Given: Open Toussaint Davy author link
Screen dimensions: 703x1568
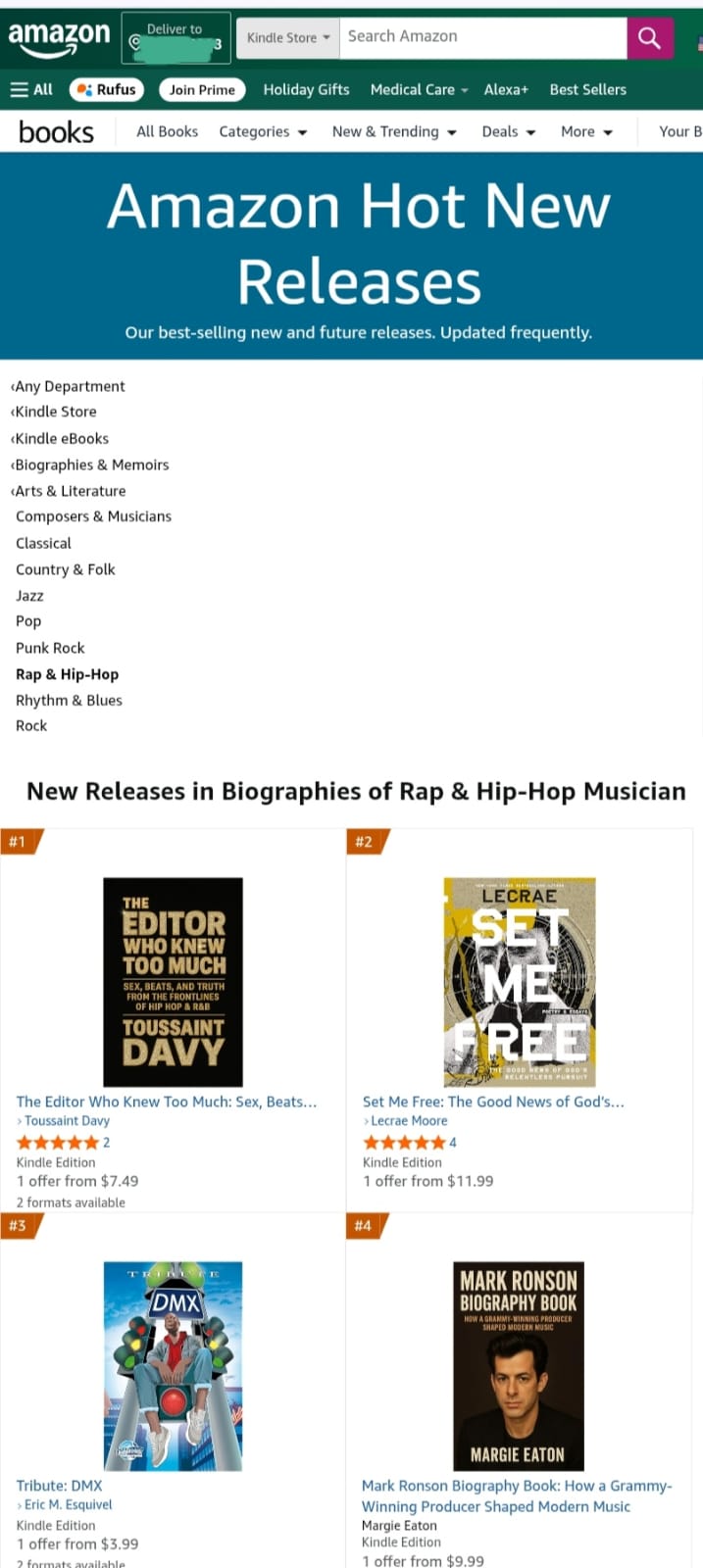Looking at the screenshot, I should [67, 1121].
